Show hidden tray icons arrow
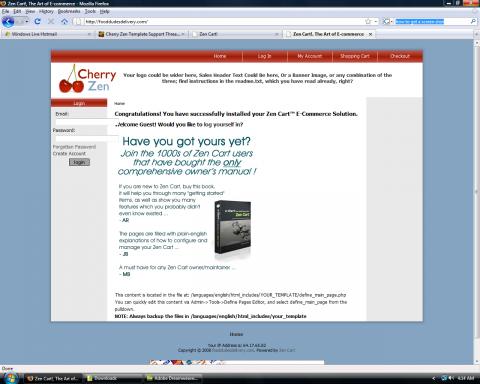The image size is (480, 384). 433,378
